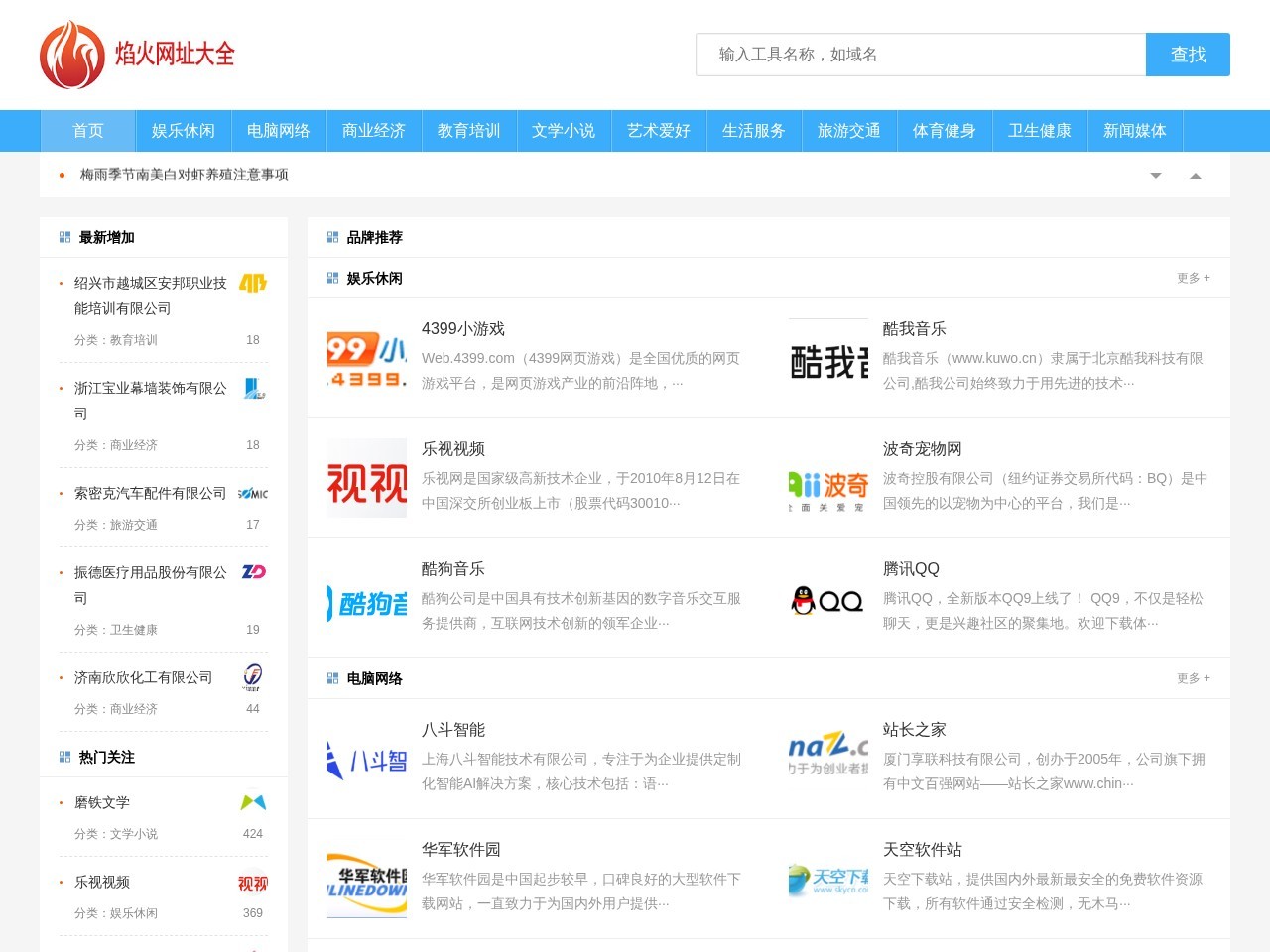This screenshot has width=1270, height=952.
Task: Open the 波奇宠物网 logo thumbnail
Action: [828, 478]
